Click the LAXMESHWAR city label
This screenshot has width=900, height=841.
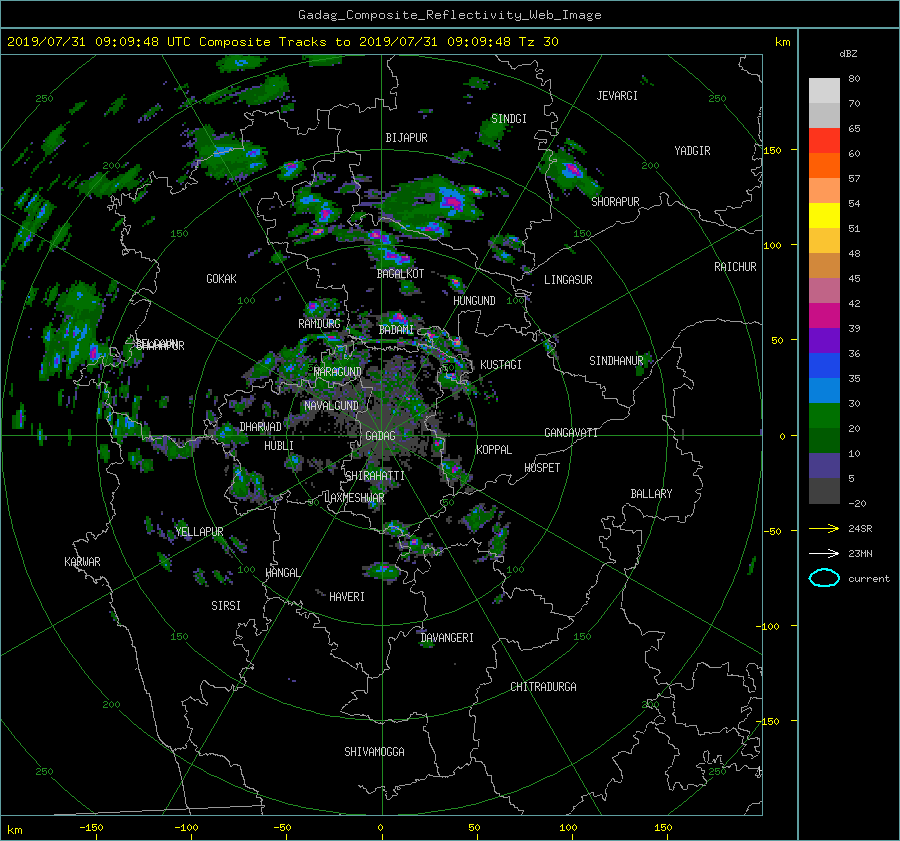click(x=354, y=498)
